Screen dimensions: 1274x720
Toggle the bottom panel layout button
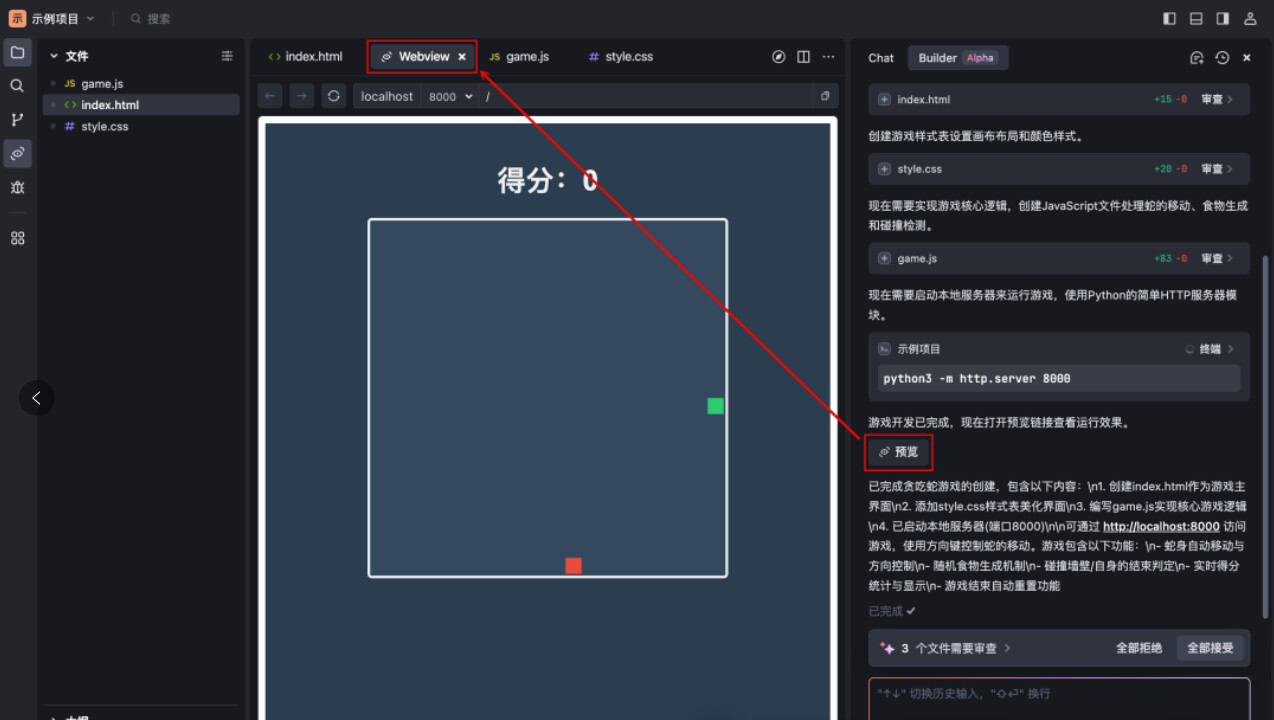click(1196, 18)
